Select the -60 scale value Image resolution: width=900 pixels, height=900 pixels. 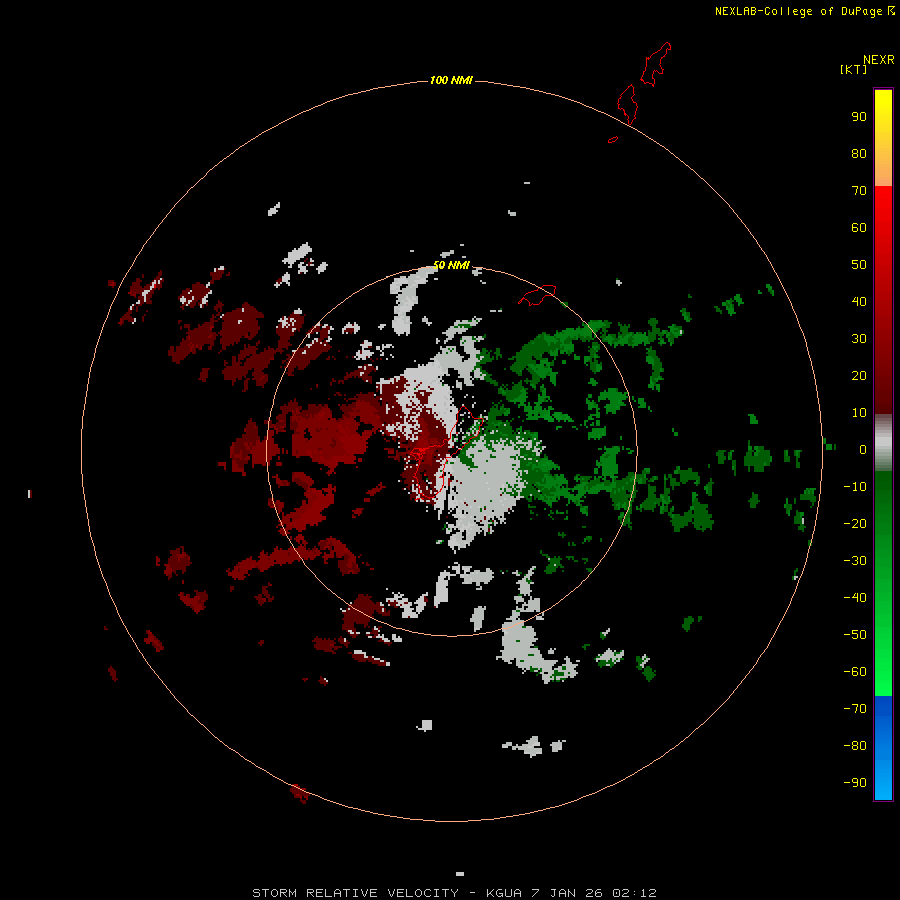pyautogui.click(x=855, y=672)
